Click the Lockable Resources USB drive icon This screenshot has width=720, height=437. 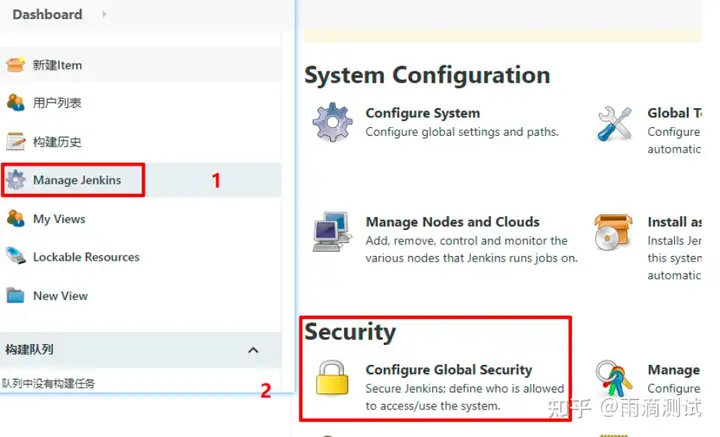(16, 256)
